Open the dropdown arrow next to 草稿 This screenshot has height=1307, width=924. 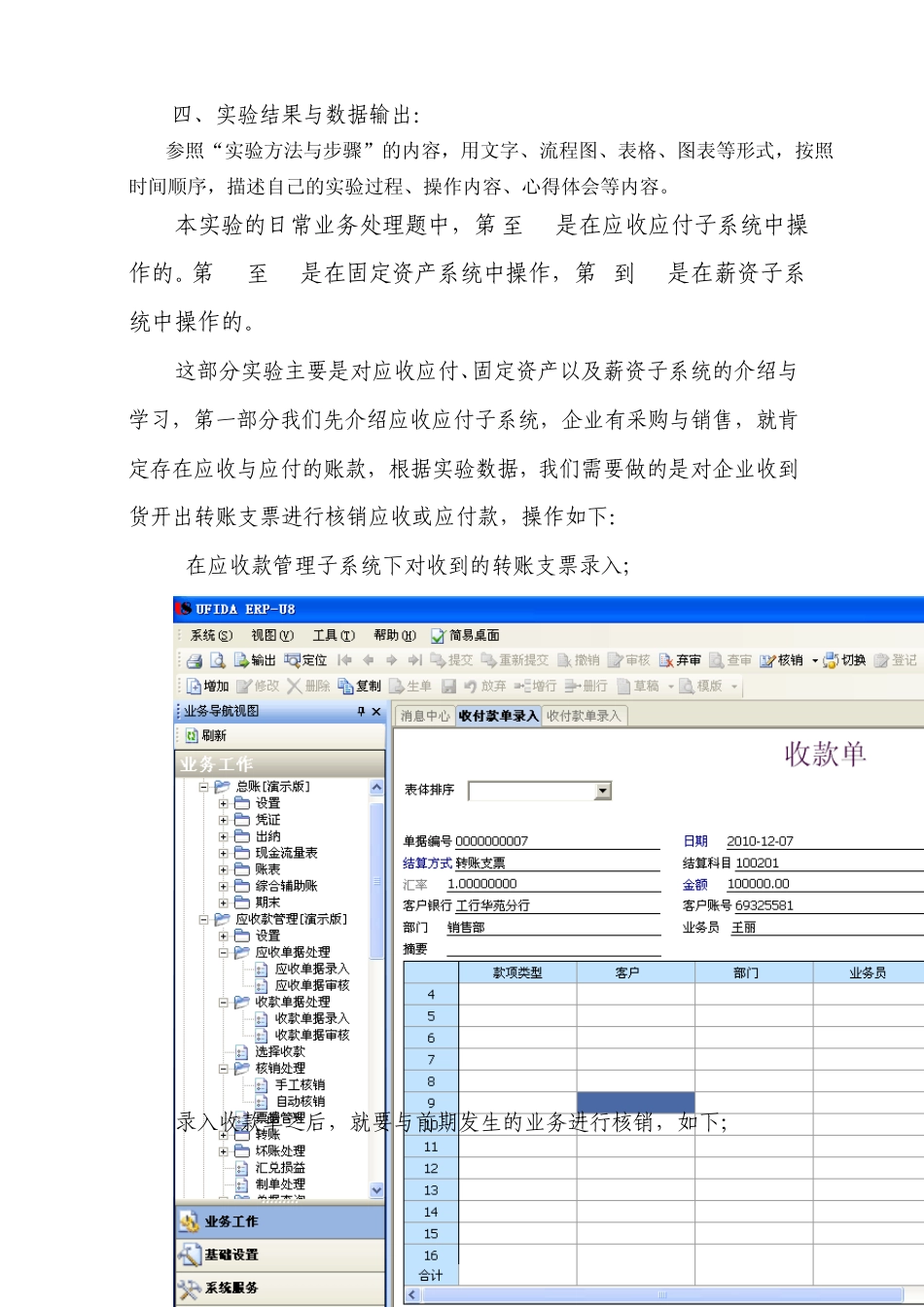point(670,687)
